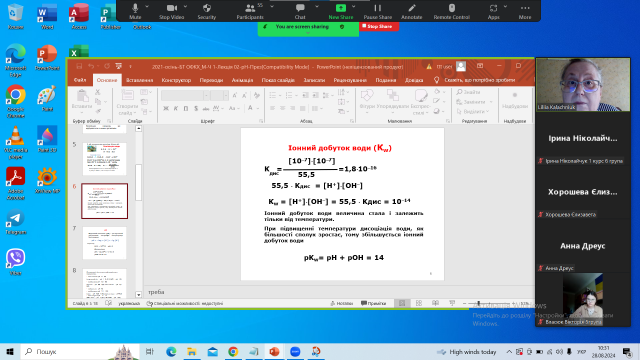The image size is (640, 360).
Task: Switch to slide sorter view icon in status bar
Action: 419,303
